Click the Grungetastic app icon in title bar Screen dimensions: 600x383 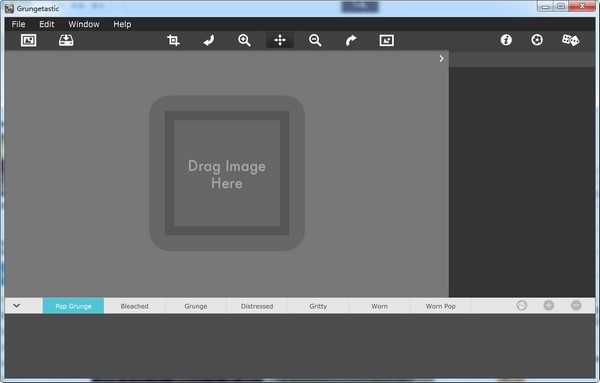(x=10, y=8)
